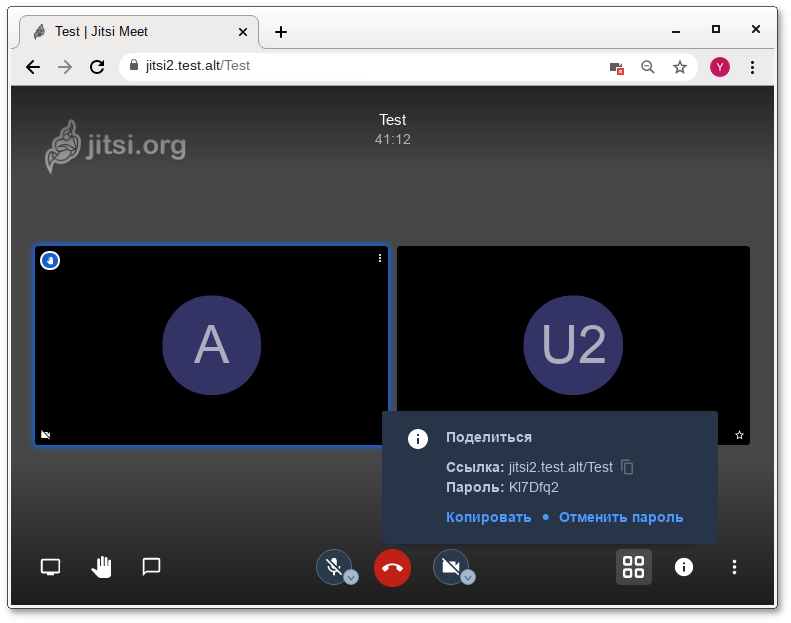Go back to previous page in browser
This screenshot has width=791, height=623.
(33, 67)
